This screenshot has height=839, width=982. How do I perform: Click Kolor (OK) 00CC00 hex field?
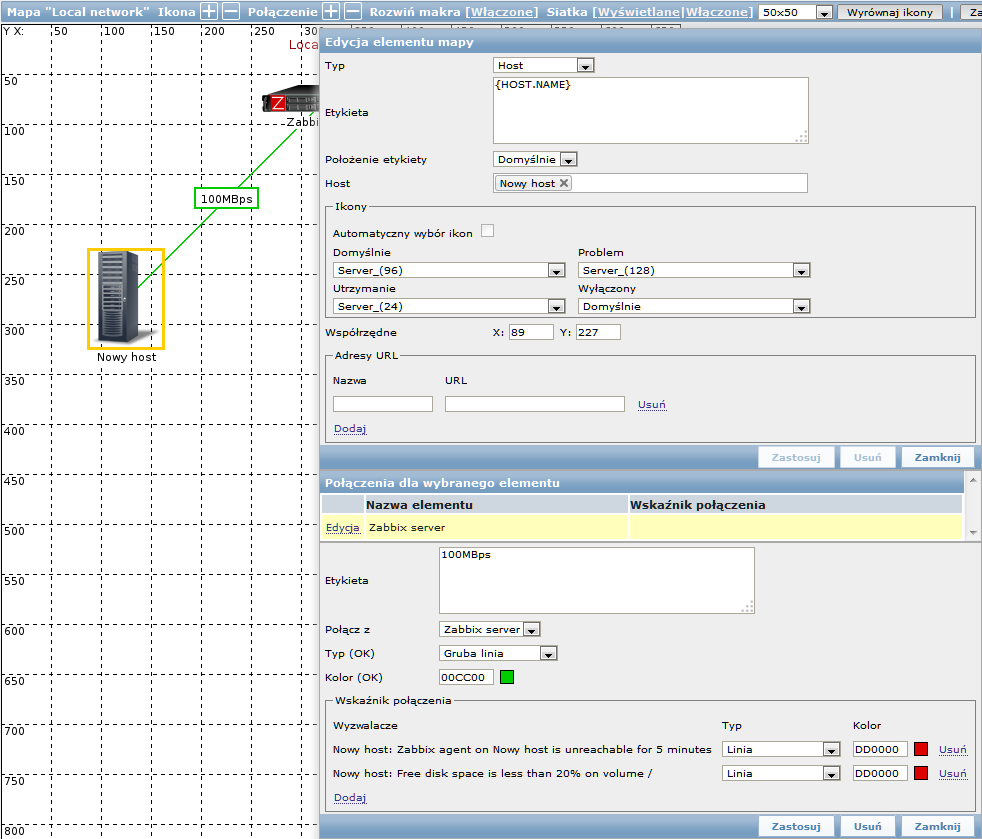pos(467,677)
